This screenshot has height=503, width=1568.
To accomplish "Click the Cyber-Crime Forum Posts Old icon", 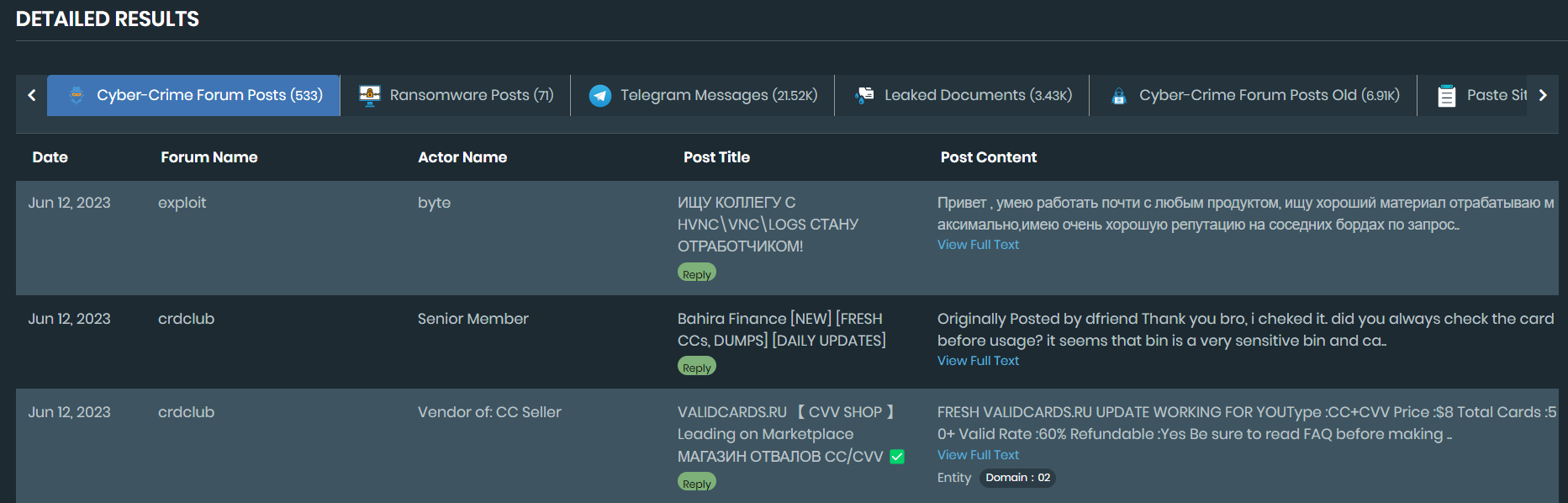I will [1119, 96].
